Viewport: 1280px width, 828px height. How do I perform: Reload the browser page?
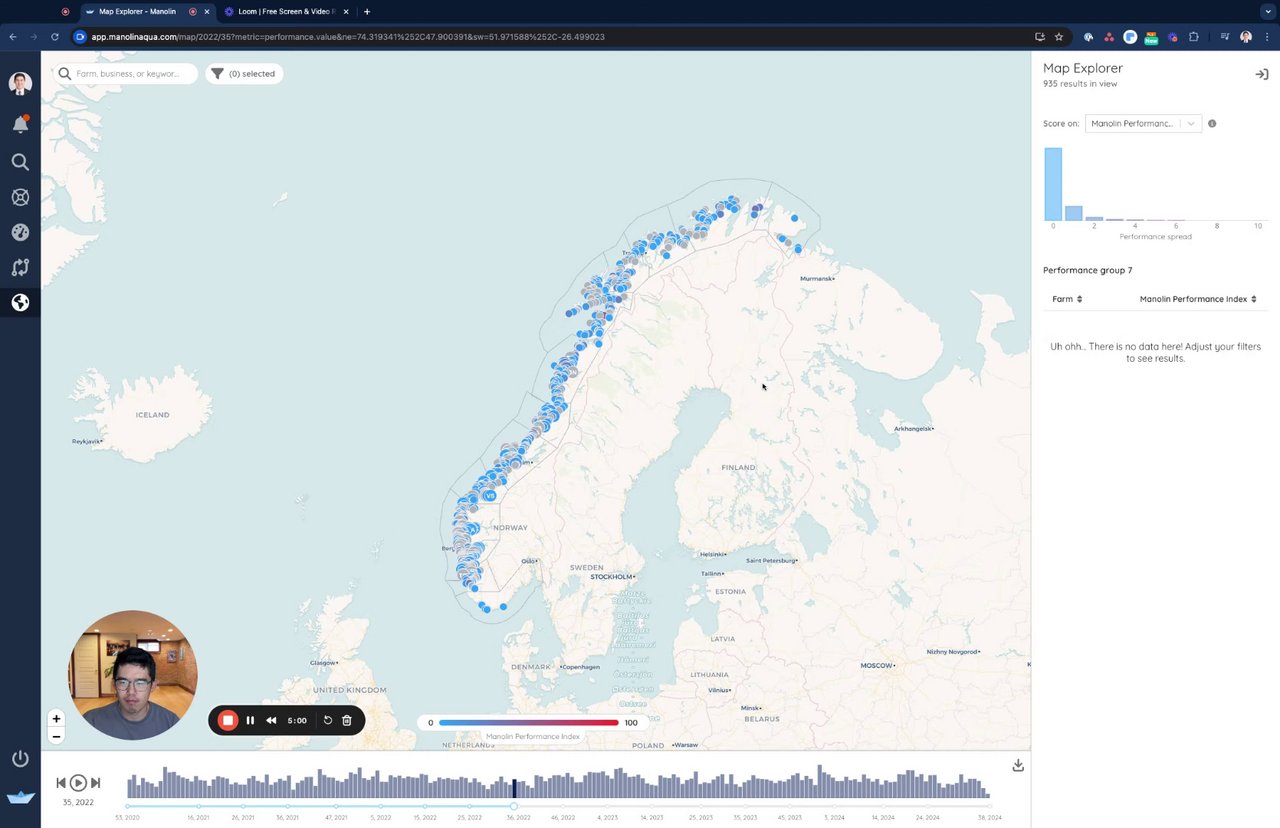55,37
